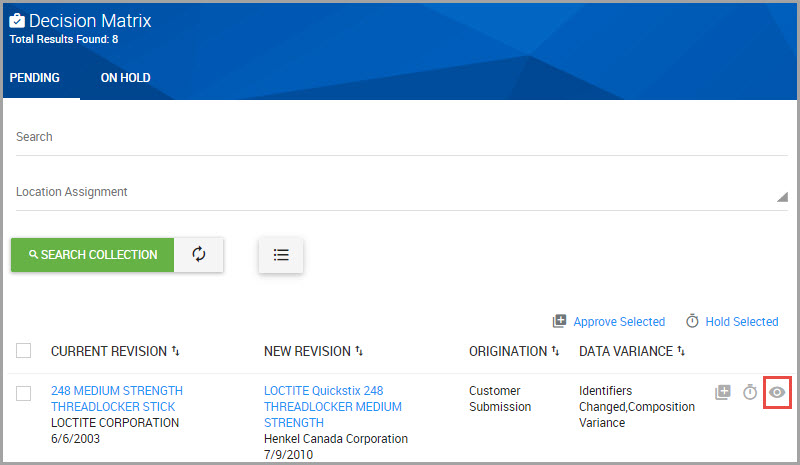This screenshot has width=800, height=465.
Task: Click the CURRENT REVISION column header
Action: (109, 351)
